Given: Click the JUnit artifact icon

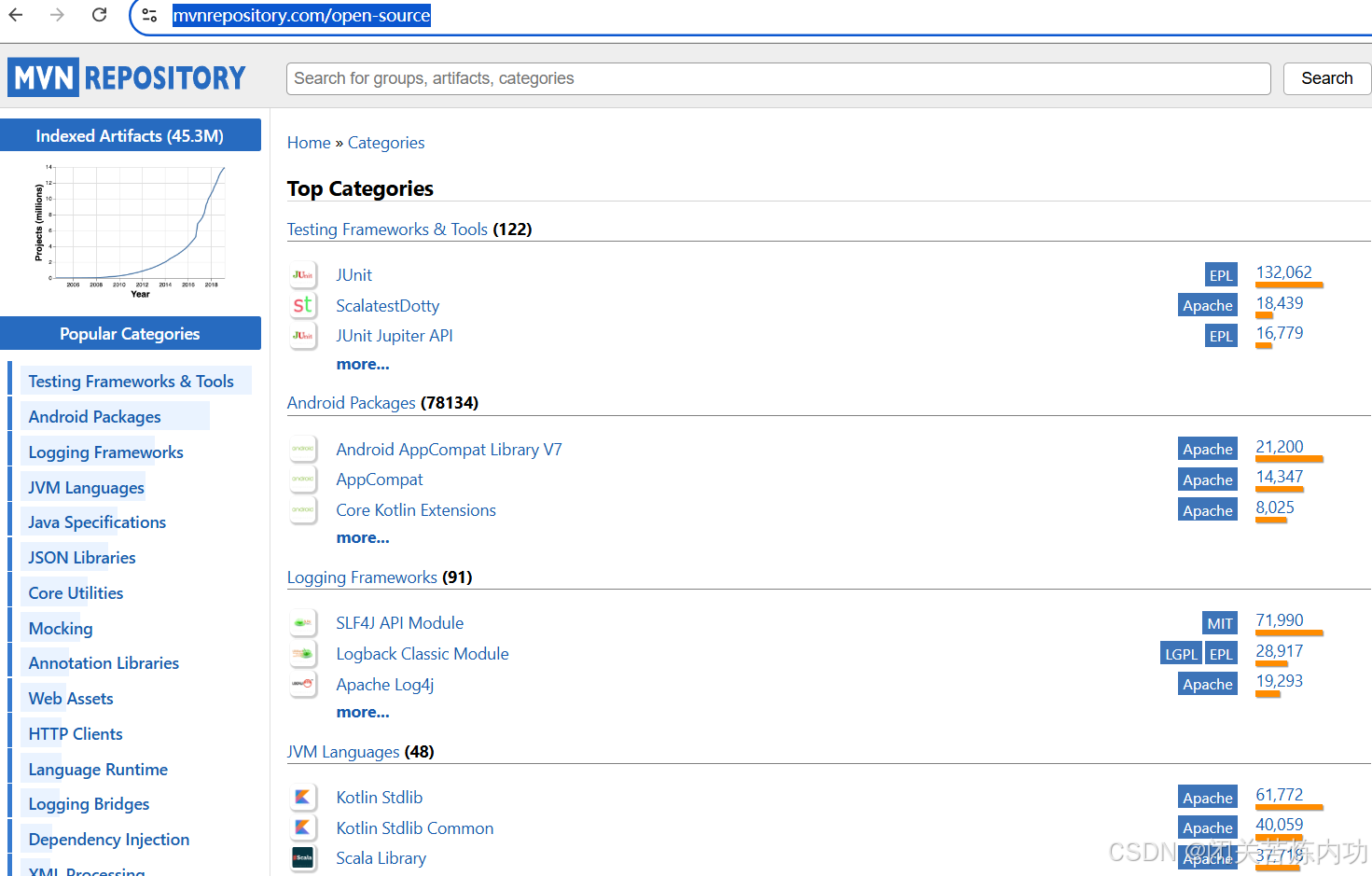Looking at the screenshot, I should pyautogui.click(x=303, y=275).
